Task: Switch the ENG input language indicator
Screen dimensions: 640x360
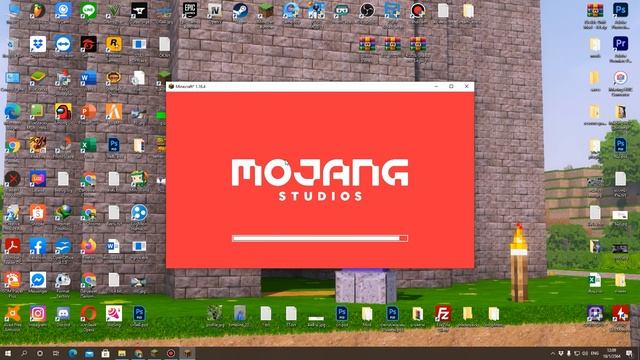Action: (595, 353)
